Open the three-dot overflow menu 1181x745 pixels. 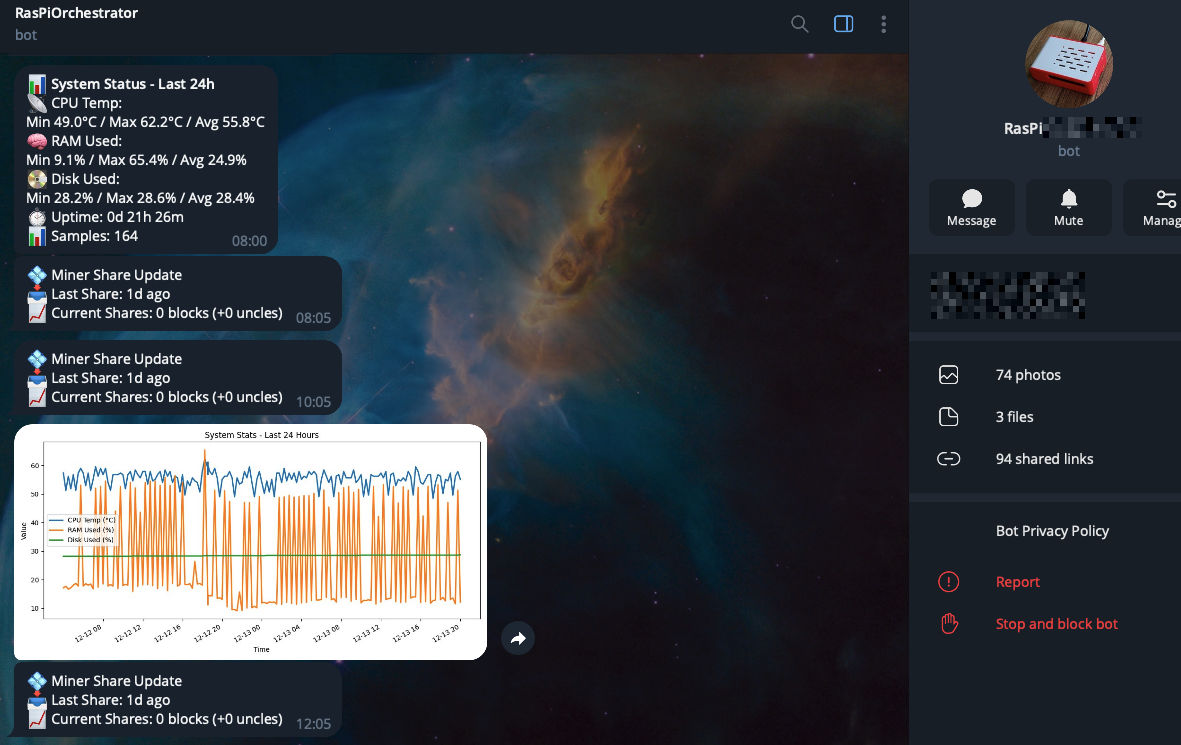883,24
